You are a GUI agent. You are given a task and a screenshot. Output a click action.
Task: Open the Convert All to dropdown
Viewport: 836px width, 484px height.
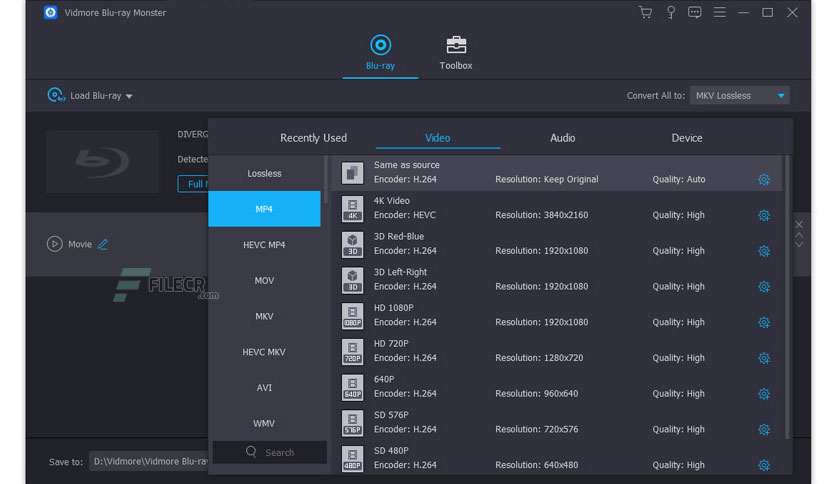[739, 96]
